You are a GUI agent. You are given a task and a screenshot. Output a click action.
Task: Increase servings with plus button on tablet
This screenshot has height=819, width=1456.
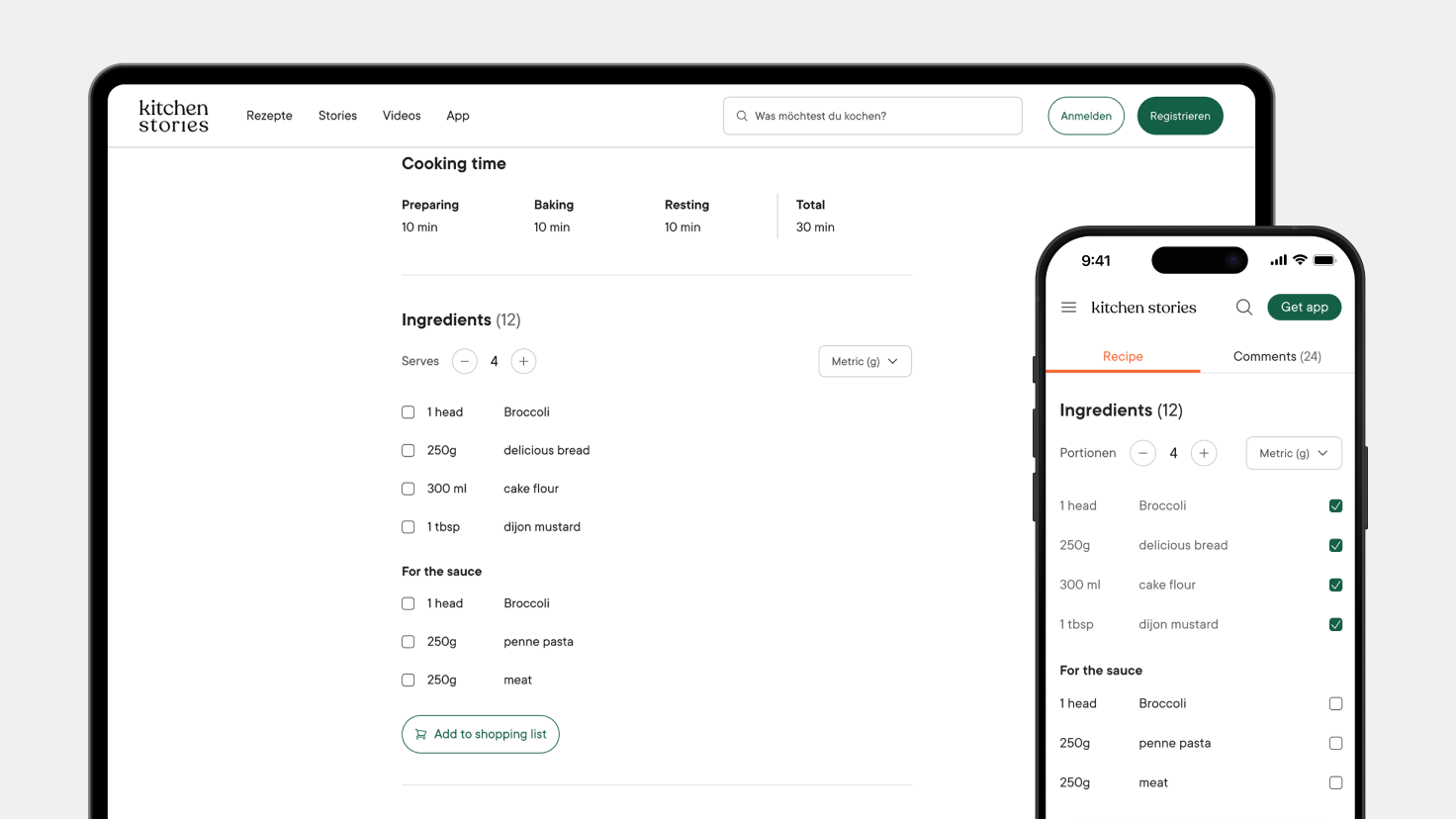(x=523, y=362)
